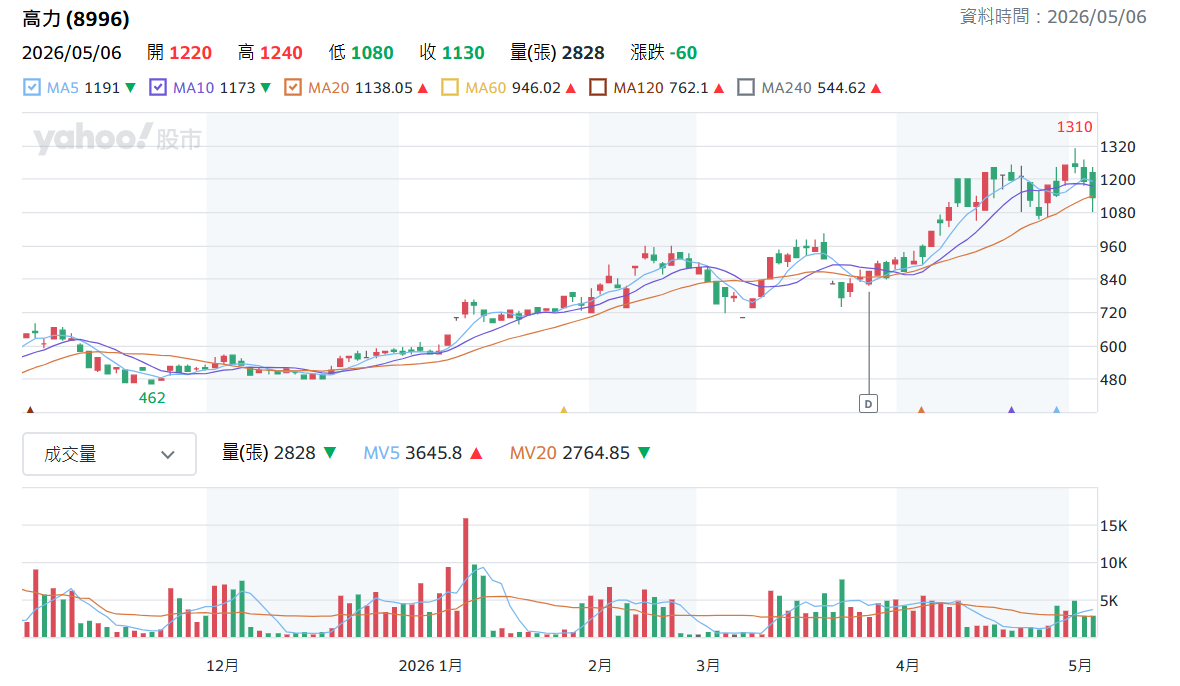Viewport: 1180px width, 686px height.
Task: Open the 成交量 indicator dropdown
Action: (110, 454)
